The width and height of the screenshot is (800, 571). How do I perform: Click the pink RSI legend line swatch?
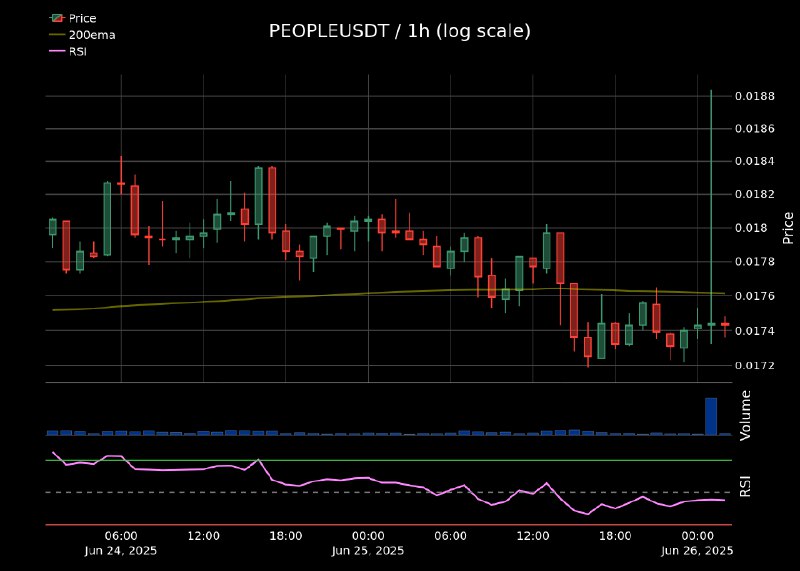coord(58,51)
